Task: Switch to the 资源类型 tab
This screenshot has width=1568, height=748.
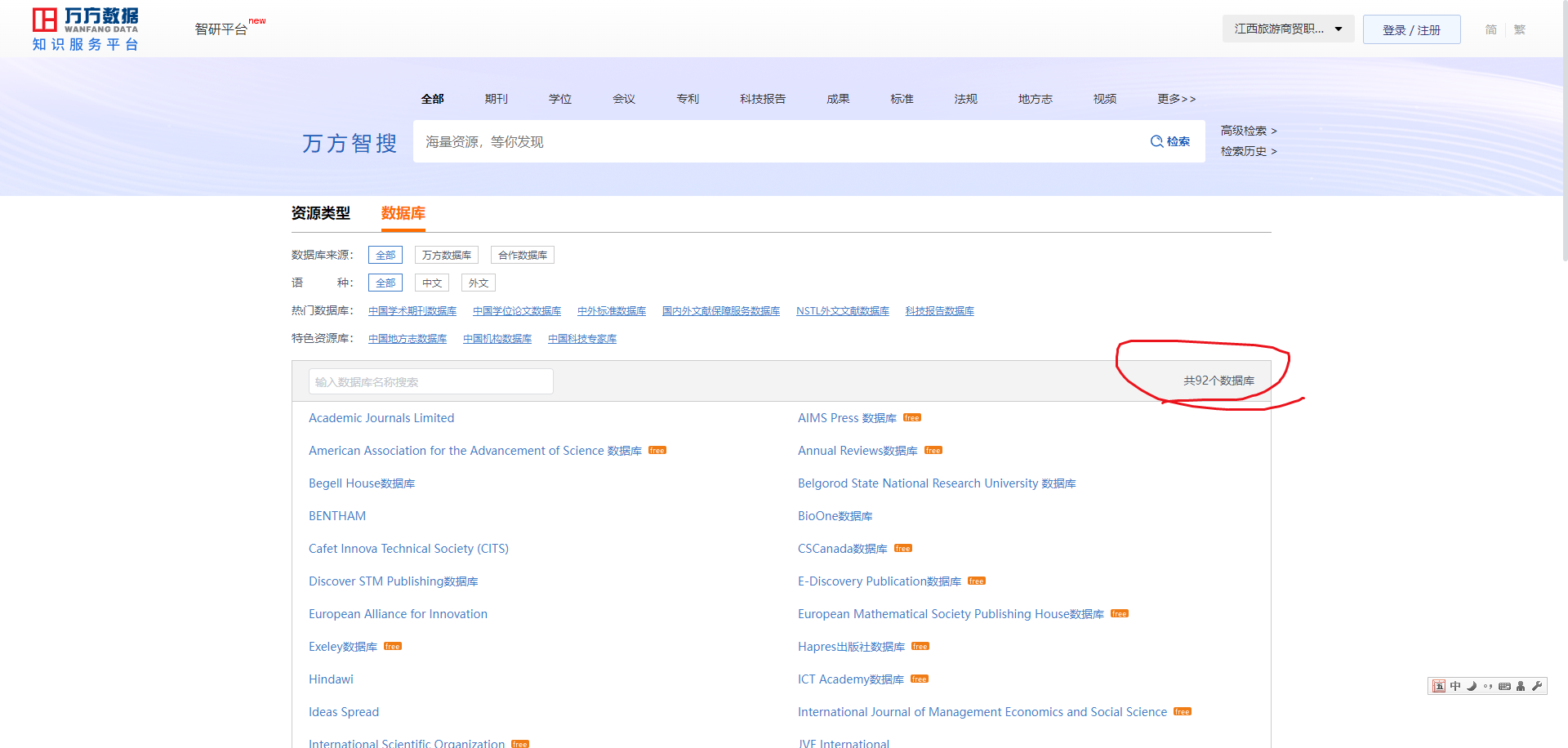Action: click(320, 213)
